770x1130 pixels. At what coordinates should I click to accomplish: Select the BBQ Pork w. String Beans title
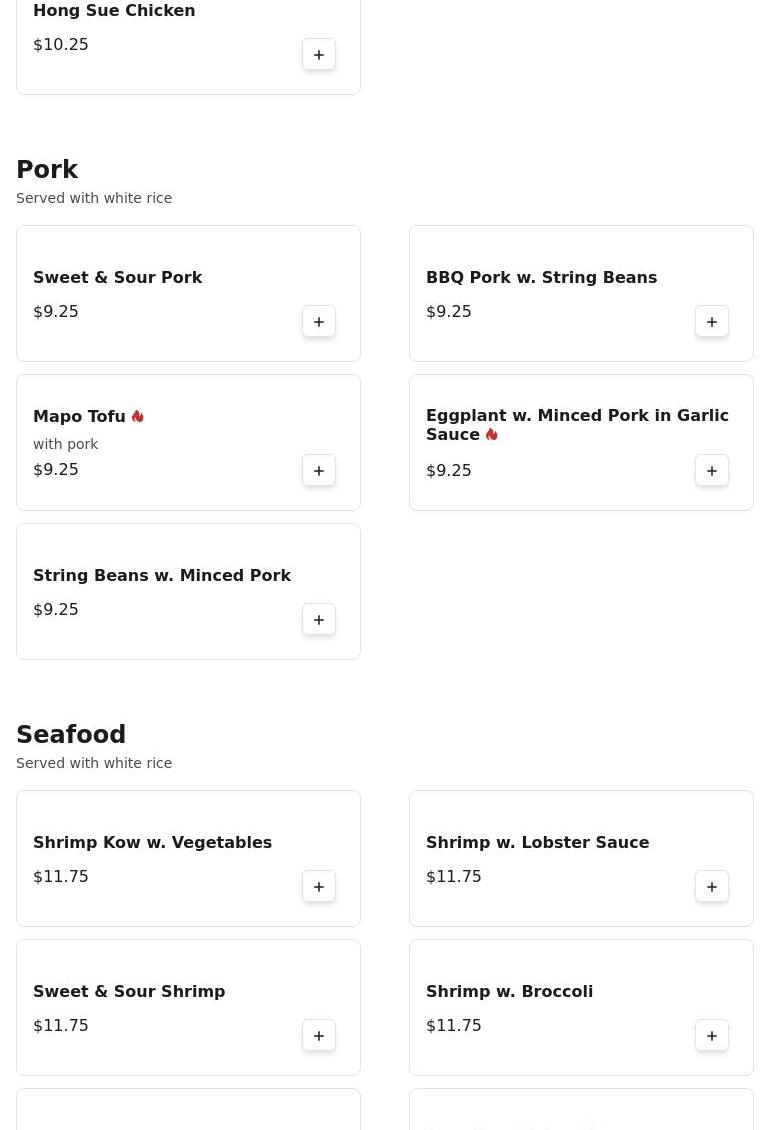click(541, 277)
